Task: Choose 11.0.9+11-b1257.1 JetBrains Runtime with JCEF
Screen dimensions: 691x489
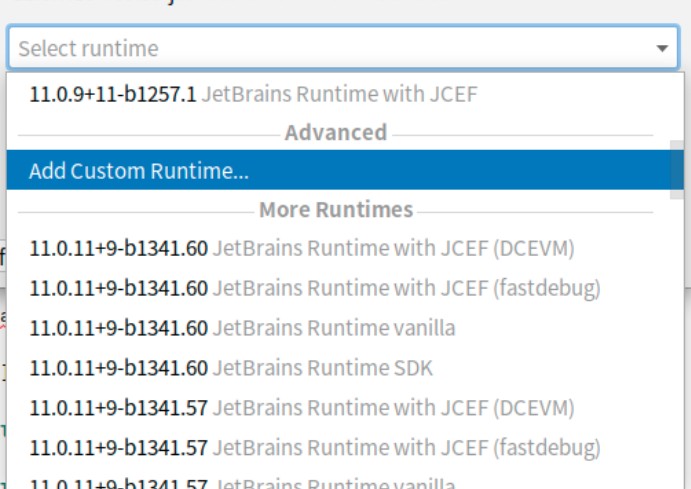Action: (345, 94)
